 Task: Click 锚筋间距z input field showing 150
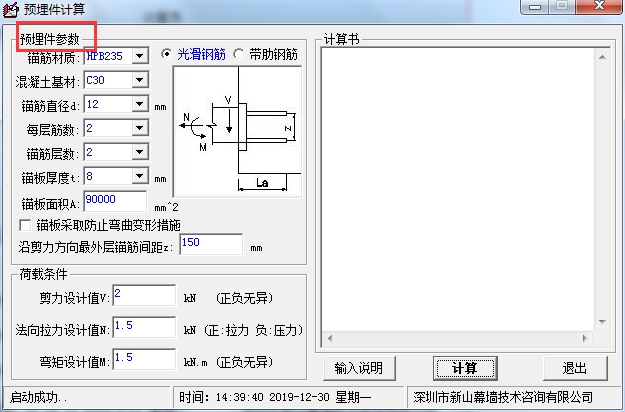211,244
